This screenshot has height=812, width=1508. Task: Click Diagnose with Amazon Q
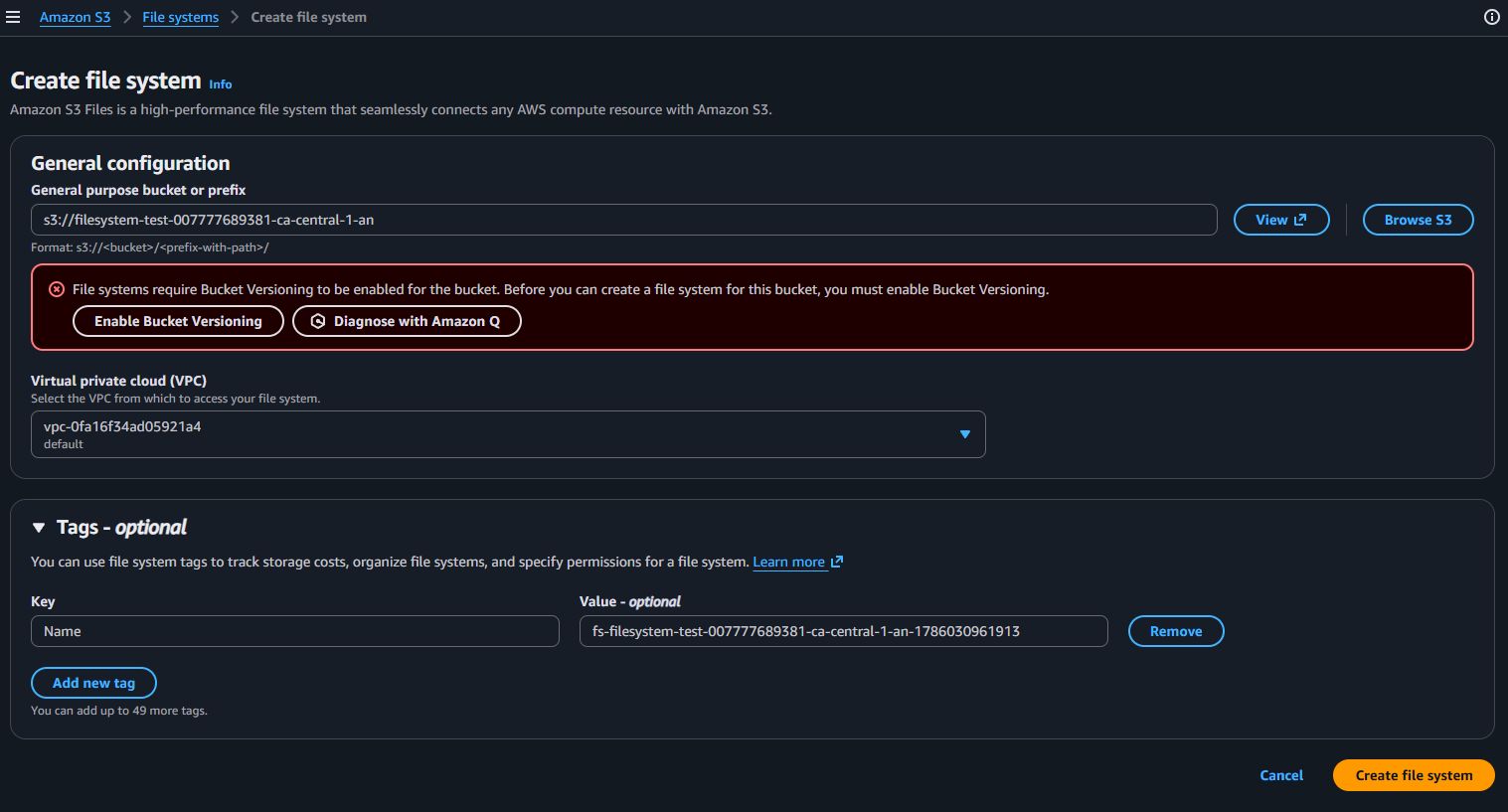[x=407, y=321]
